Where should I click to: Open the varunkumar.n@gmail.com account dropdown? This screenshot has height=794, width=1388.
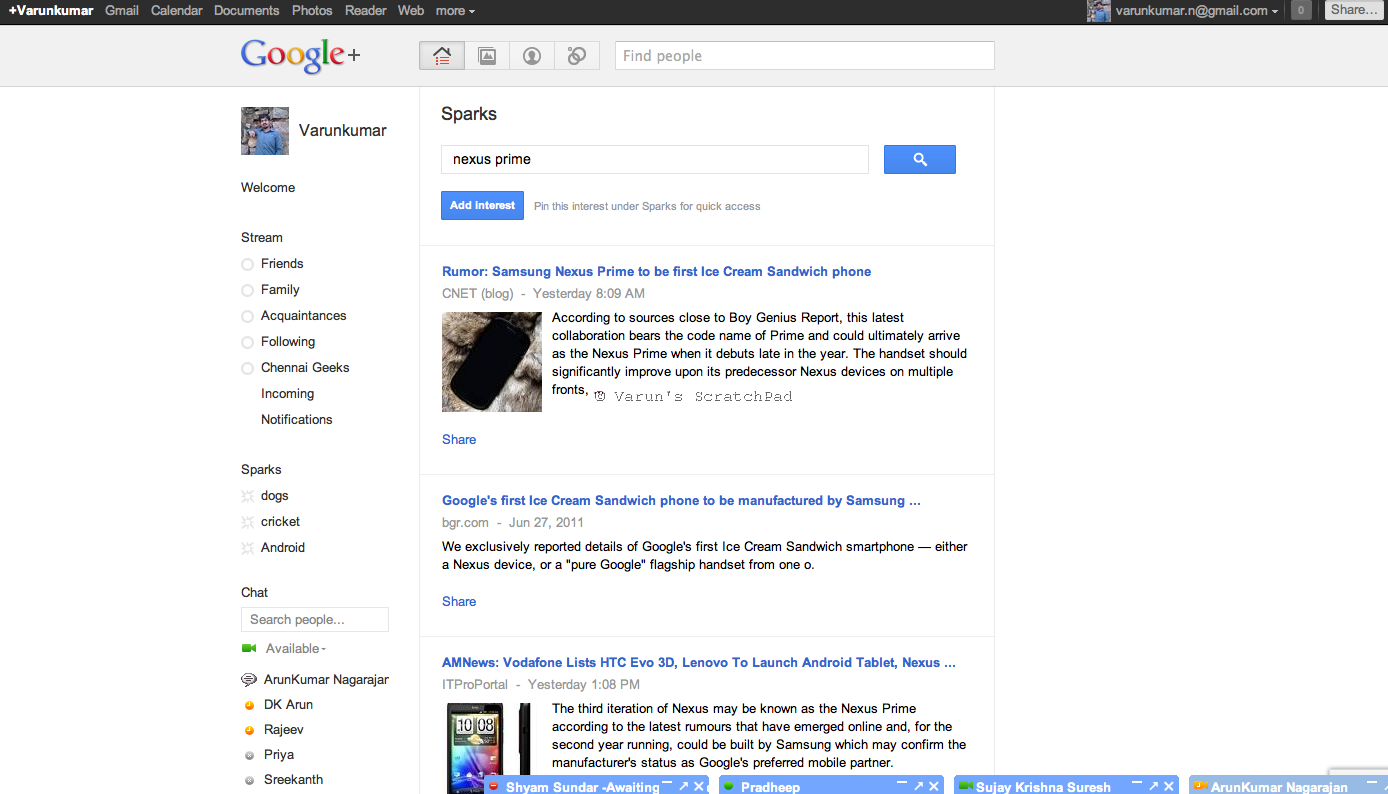click(1197, 11)
